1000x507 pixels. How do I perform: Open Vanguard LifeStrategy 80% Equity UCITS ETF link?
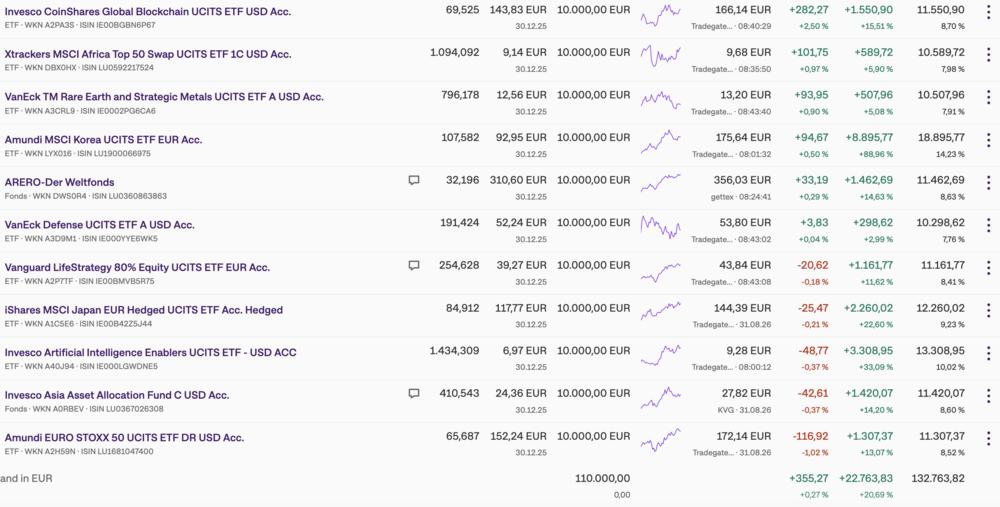137,268
